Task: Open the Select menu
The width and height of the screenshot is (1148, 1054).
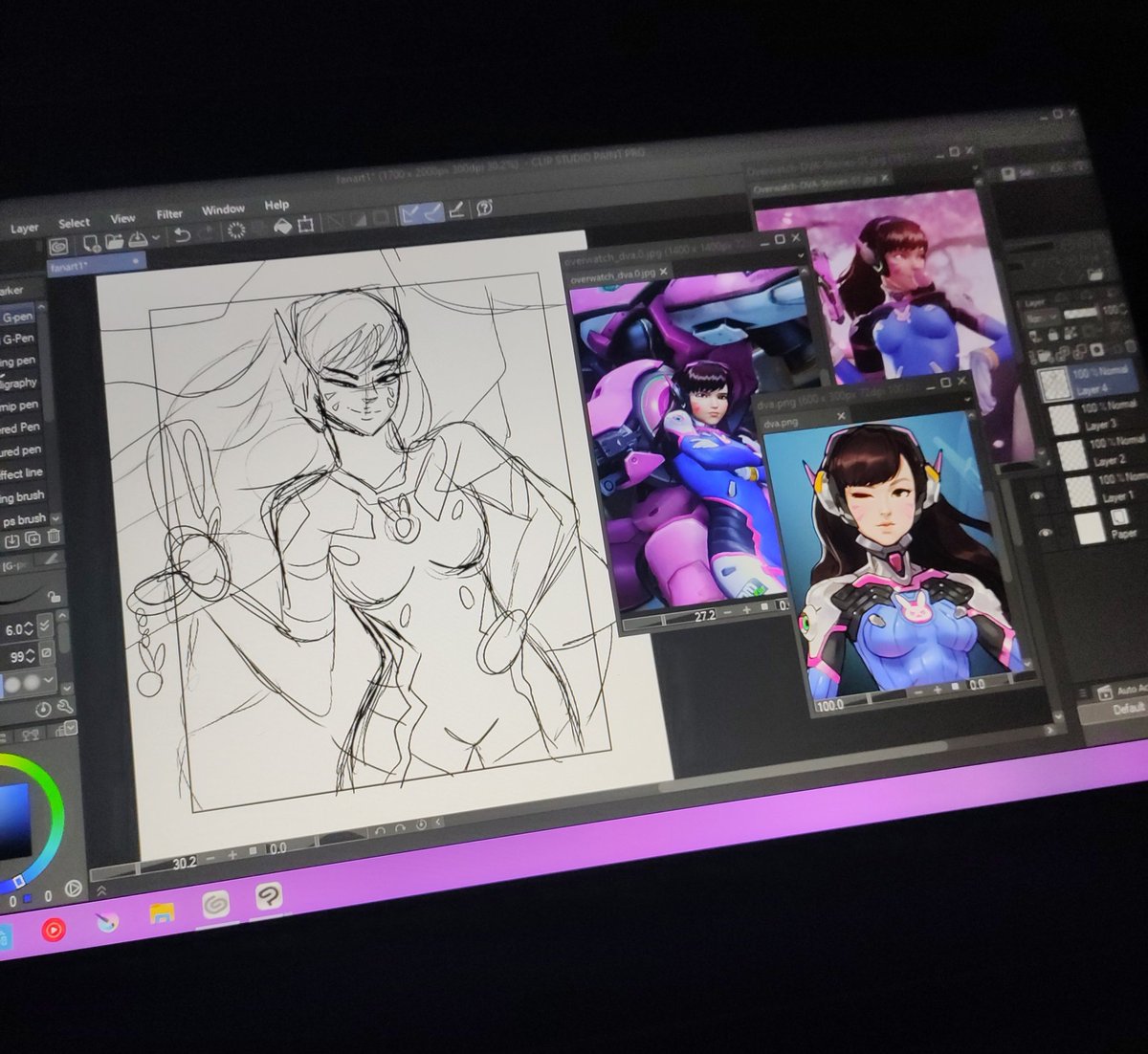Action: point(74,223)
